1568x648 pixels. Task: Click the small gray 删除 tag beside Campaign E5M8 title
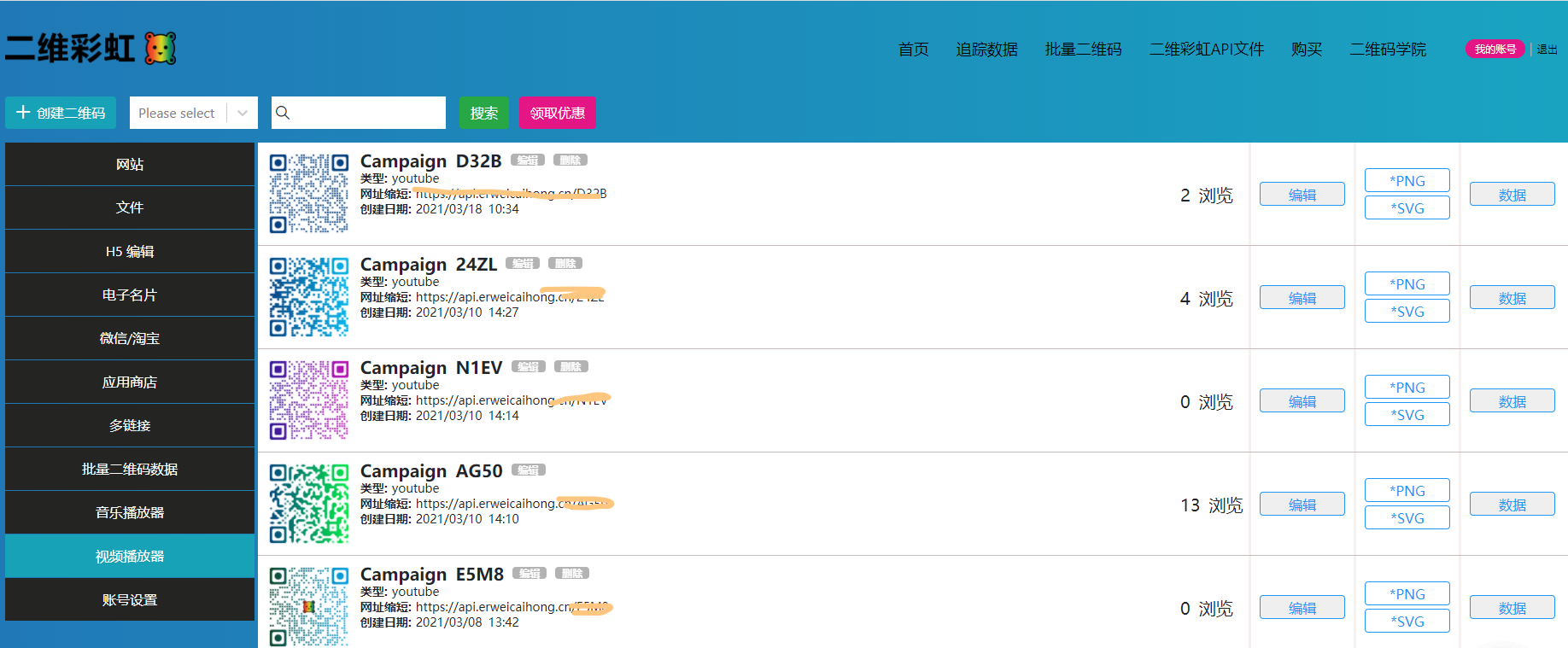click(x=572, y=574)
